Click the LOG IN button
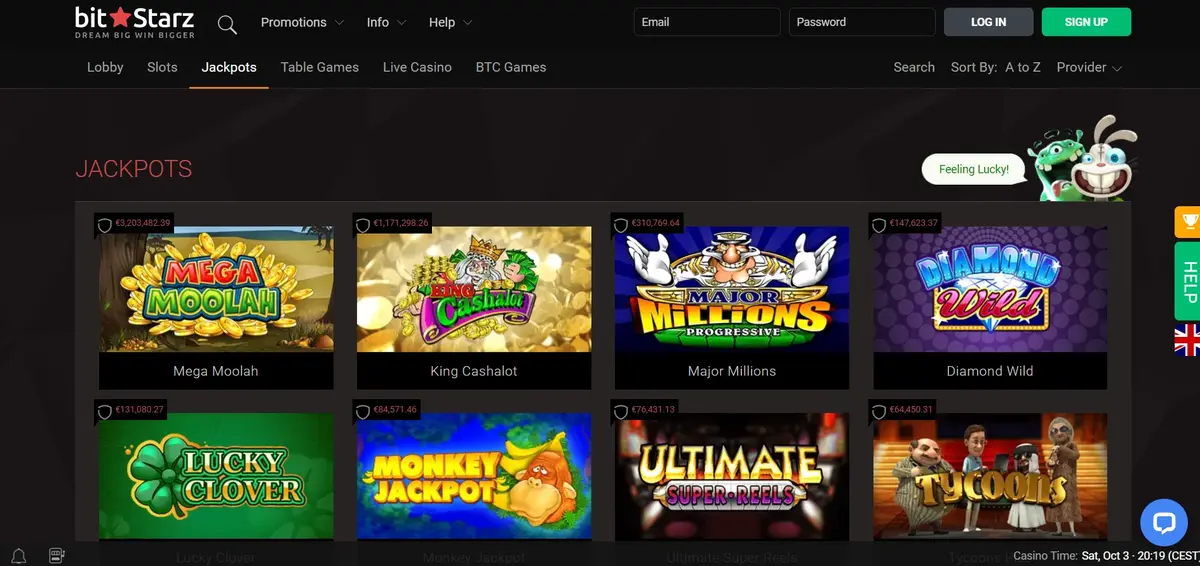This screenshot has height=566, width=1200. (989, 22)
